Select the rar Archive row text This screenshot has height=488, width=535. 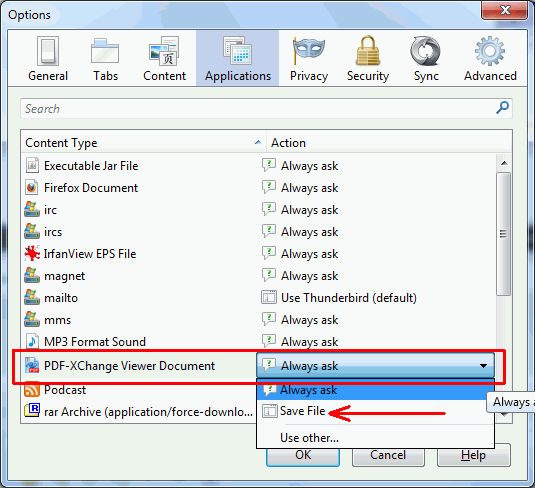click(x=148, y=412)
